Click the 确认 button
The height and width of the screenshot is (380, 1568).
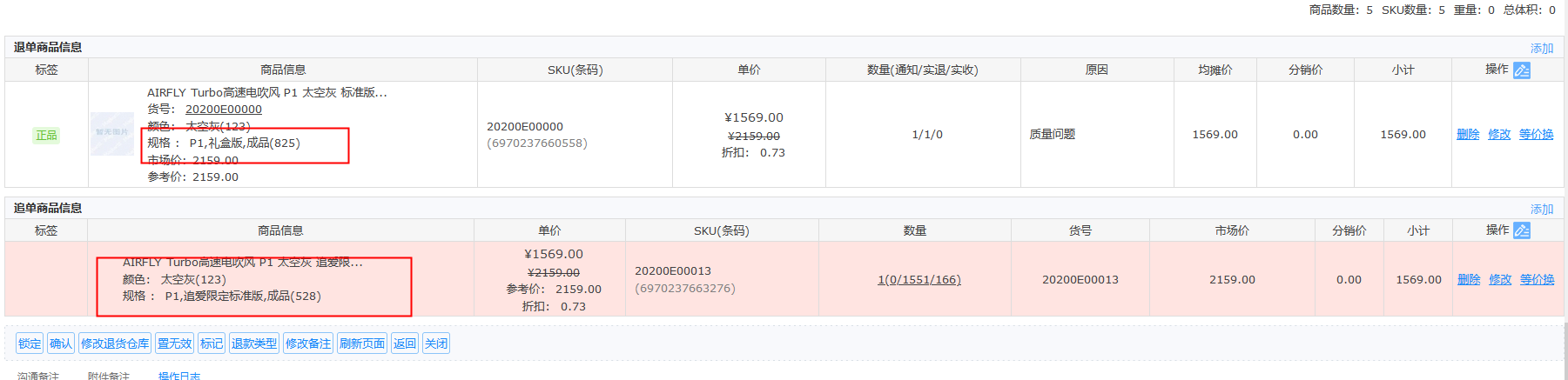61,343
